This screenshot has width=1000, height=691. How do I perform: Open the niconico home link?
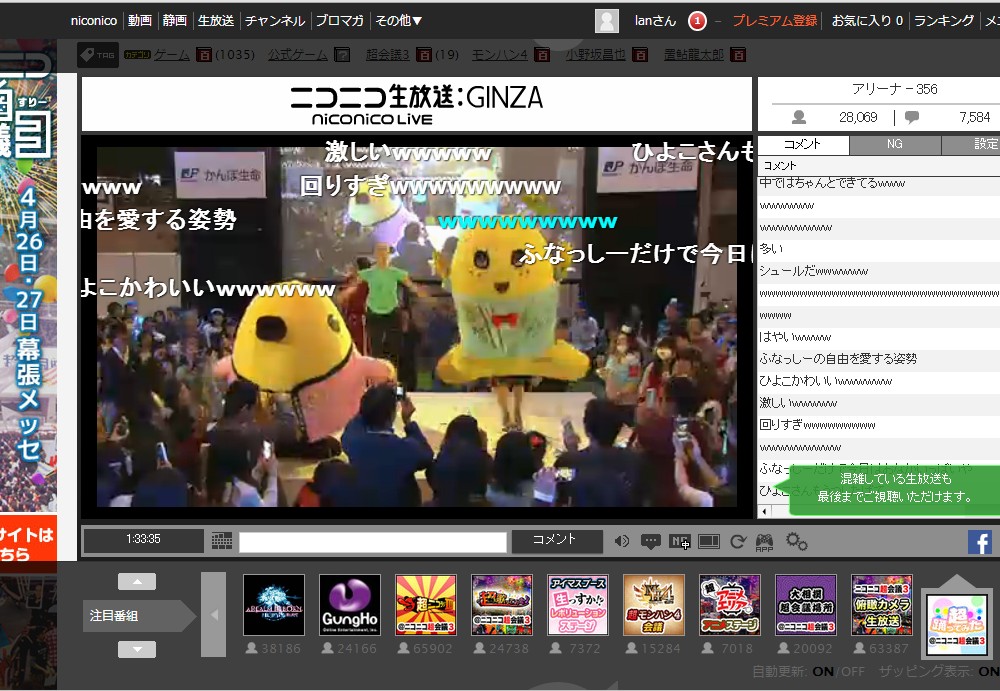[94, 20]
